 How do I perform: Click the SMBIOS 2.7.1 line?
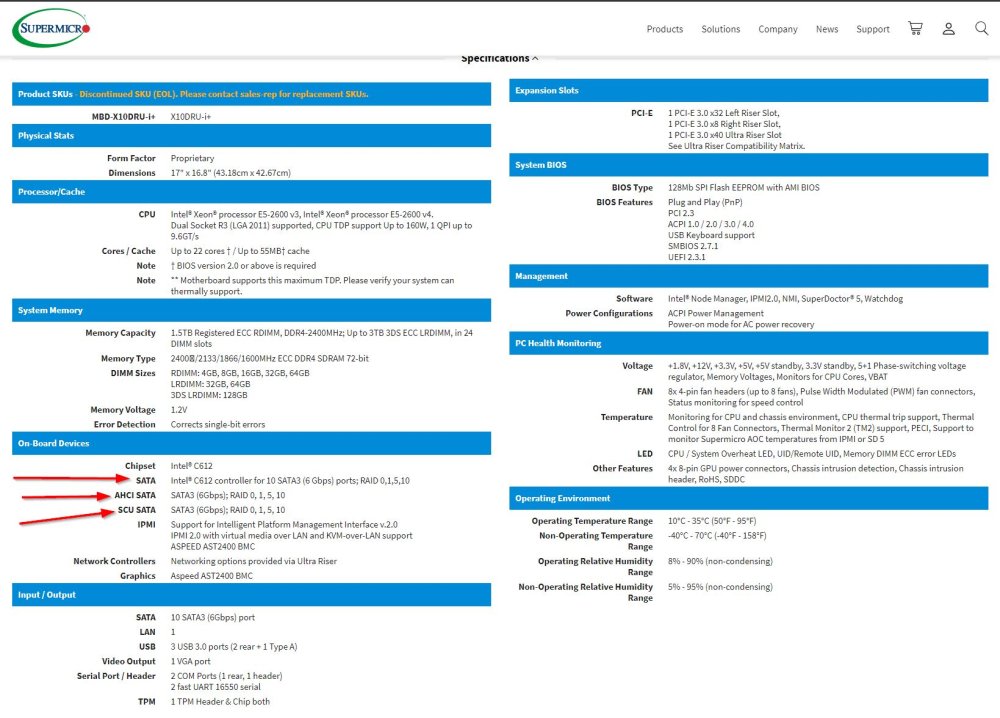(x=693, y=245)
